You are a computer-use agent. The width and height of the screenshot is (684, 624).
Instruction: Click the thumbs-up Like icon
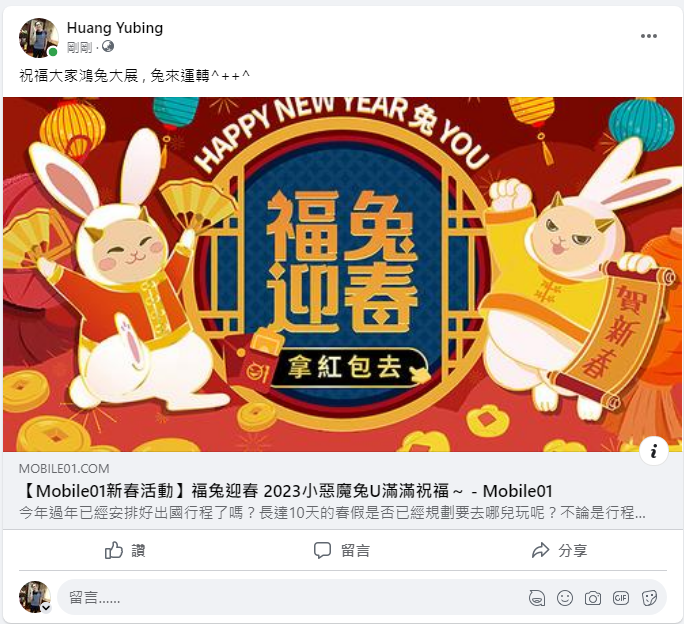114,550
